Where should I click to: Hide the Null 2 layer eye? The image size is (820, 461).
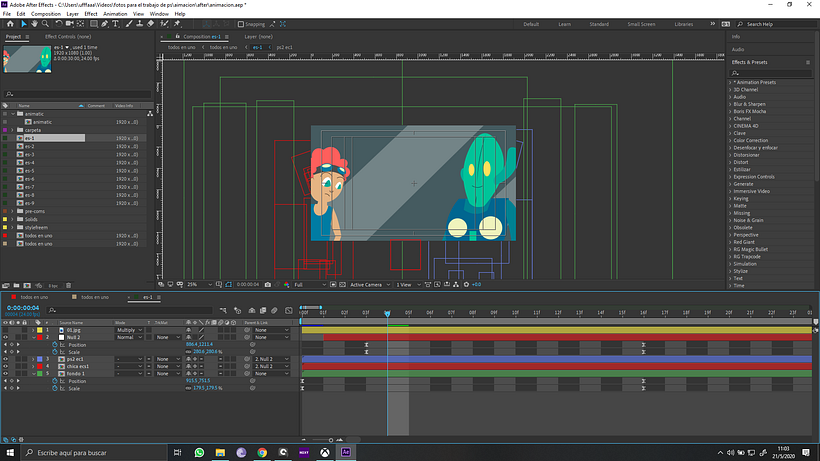[5, 337]
